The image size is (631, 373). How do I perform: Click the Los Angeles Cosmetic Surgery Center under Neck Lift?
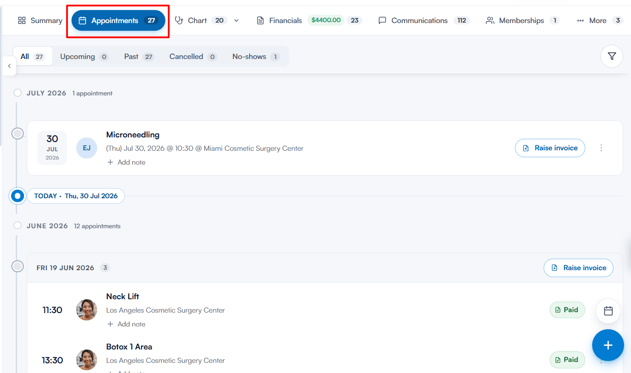point(165,310)
